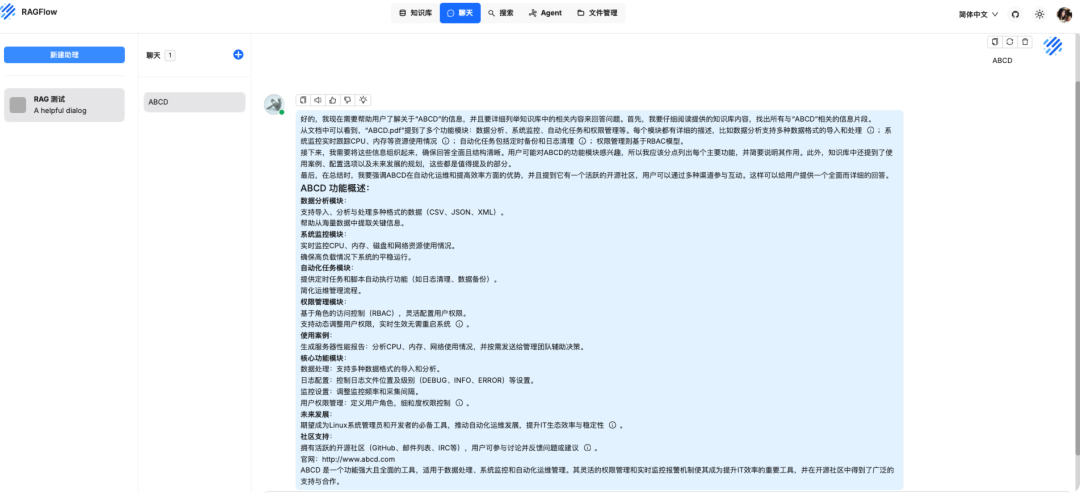
Task: Open the GitHub icon in the header
Action: [1015, 14]
